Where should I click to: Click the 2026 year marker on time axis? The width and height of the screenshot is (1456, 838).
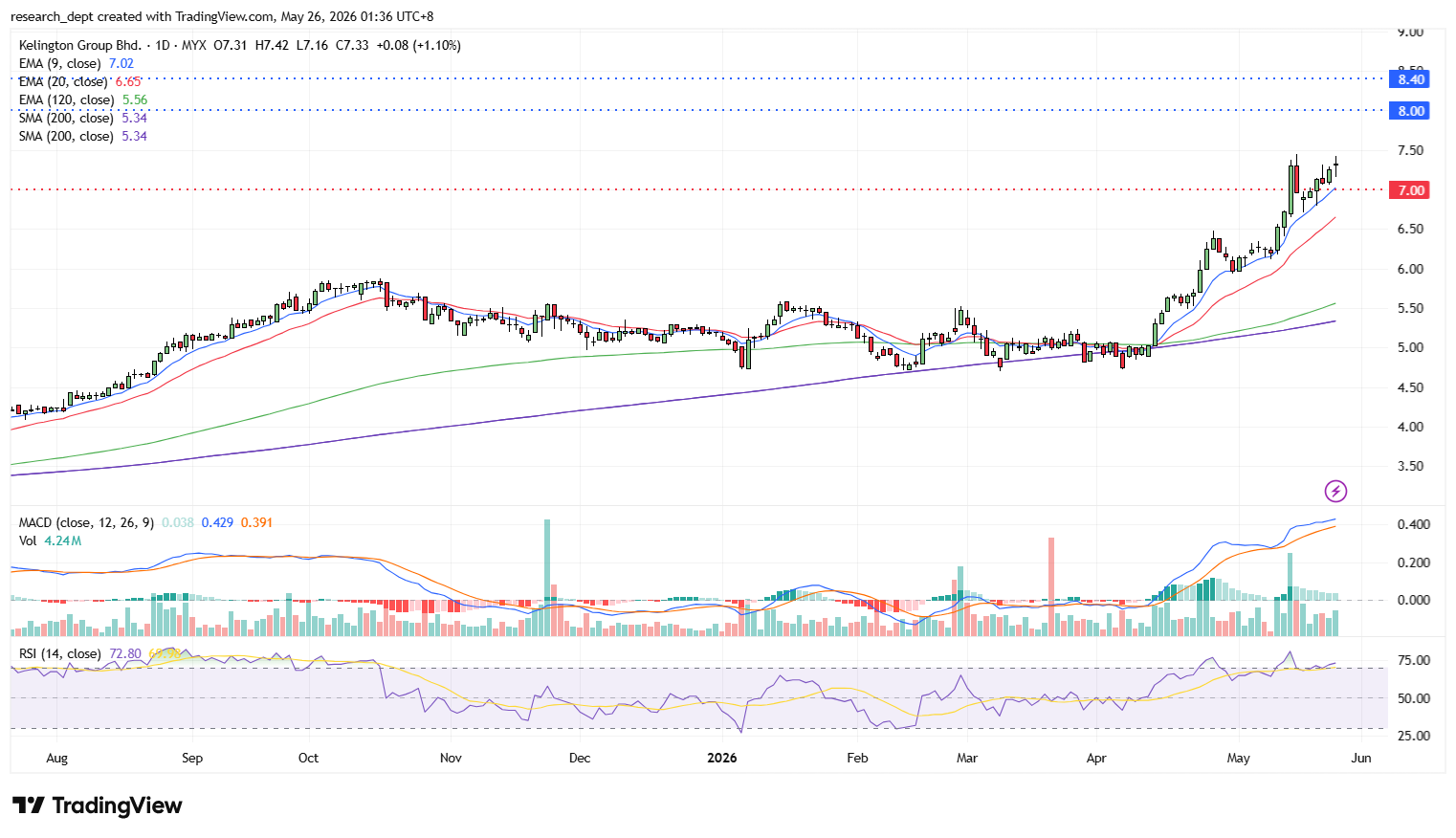[x=722, y=758]
